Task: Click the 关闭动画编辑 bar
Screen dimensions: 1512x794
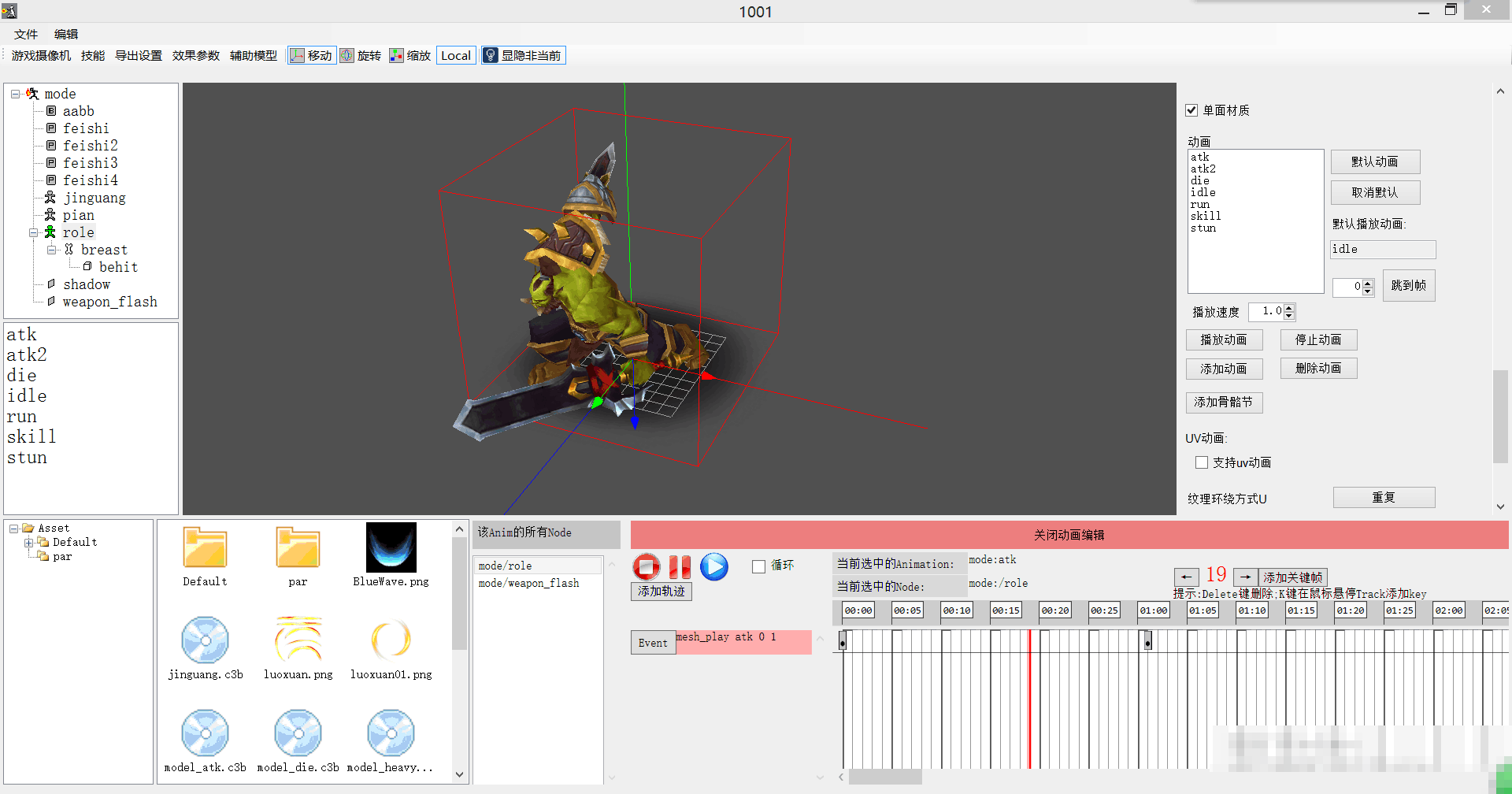Action: tap(1069, 535)
